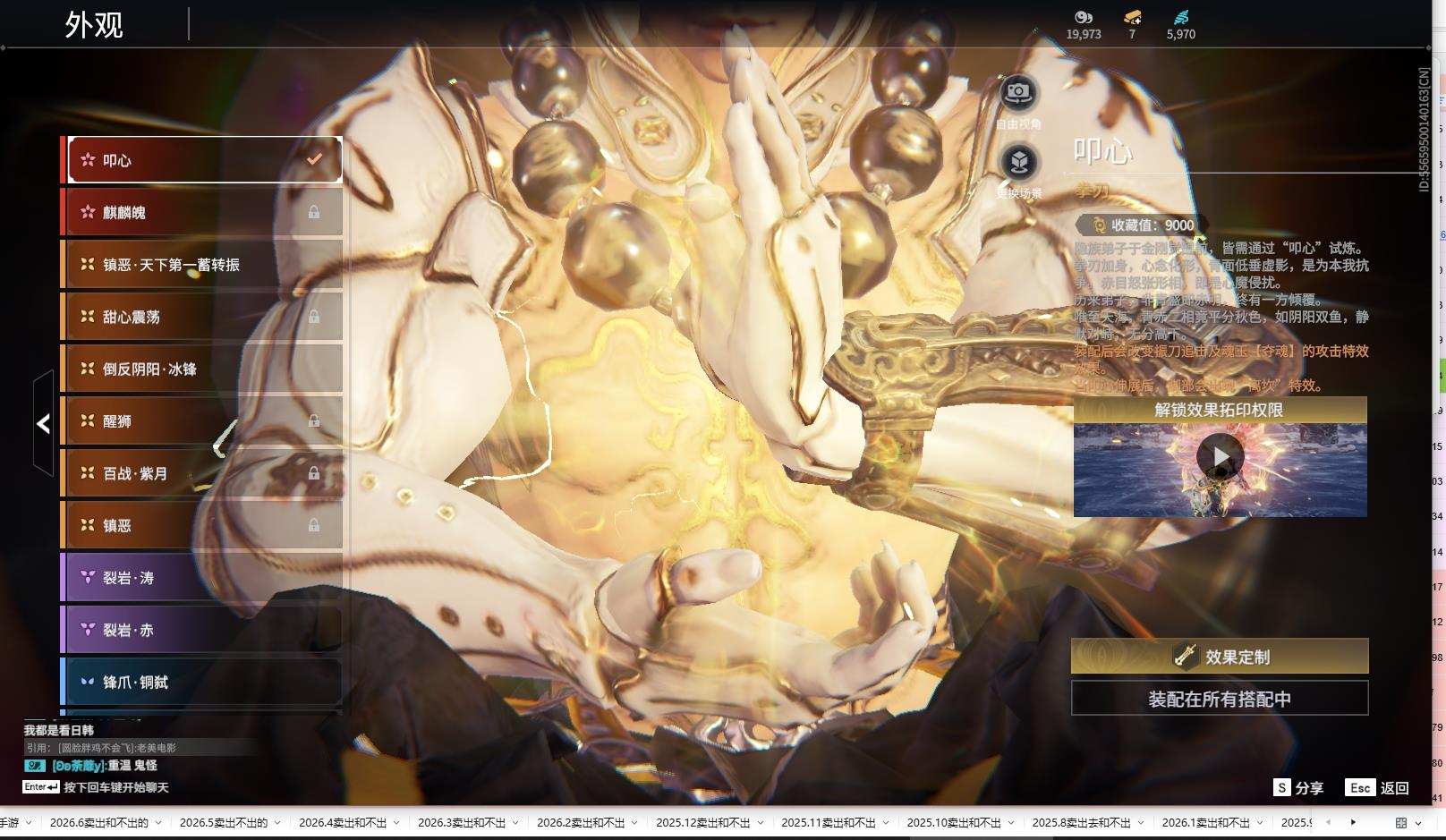This screenshot has height=840, width=1446.
Task: Select the 裂岩·赤 skin entry
Action: click(x=202, y=629)
